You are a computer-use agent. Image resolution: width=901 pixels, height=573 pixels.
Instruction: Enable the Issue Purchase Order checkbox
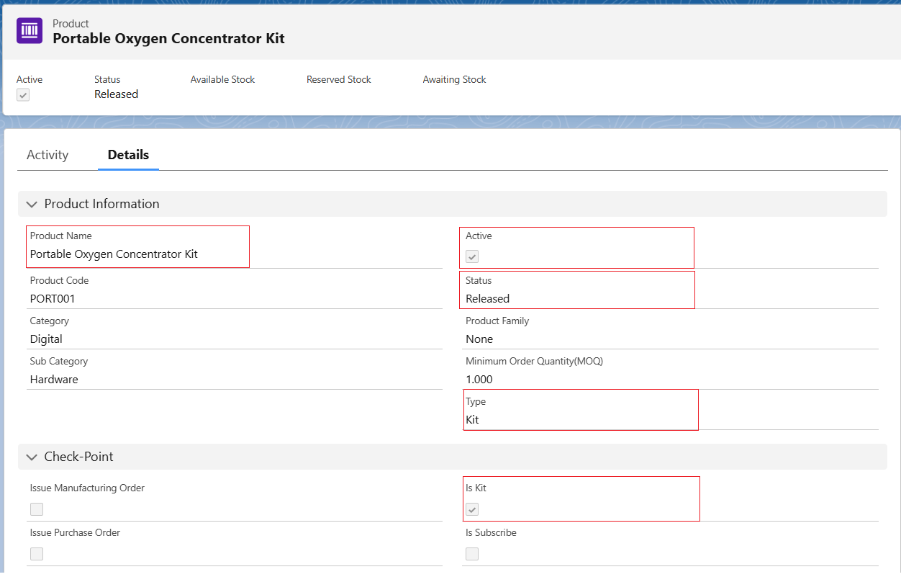click(x=37, y=553)
